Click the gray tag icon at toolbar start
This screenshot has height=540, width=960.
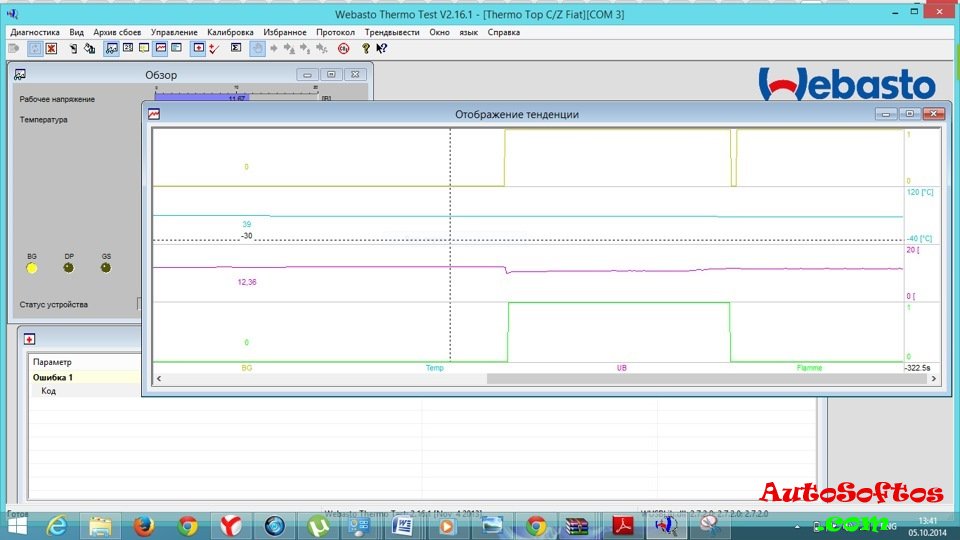pos(13,48)
